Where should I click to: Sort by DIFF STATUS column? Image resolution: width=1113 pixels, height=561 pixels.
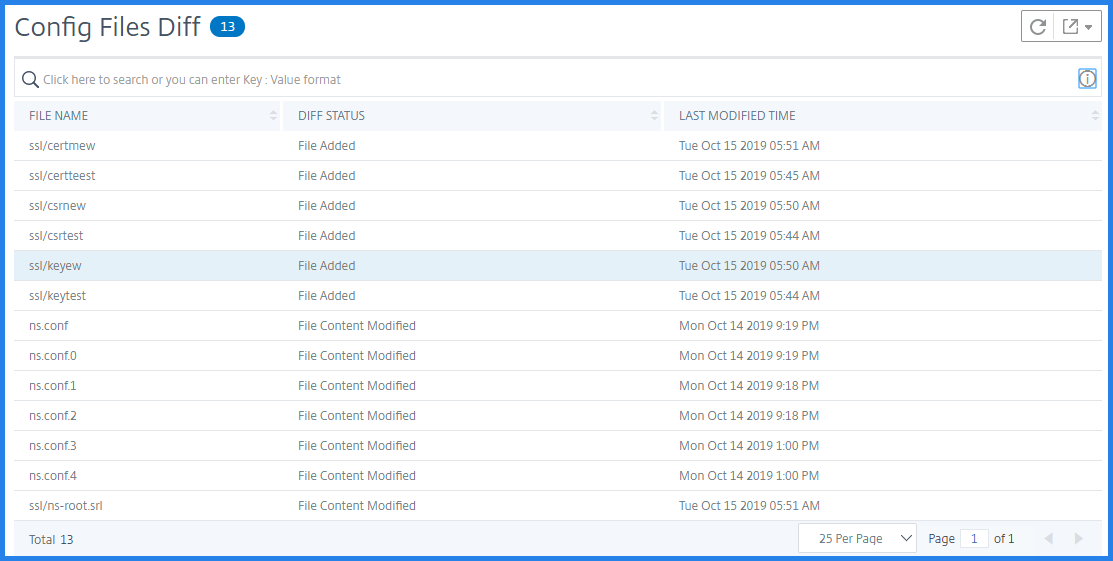(x=654, y=116)
